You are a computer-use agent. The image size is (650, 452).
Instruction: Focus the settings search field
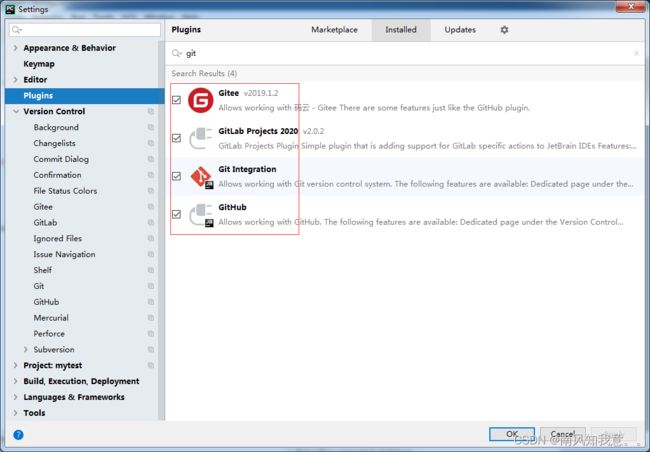pyautogui.click(x=85, y=30)
